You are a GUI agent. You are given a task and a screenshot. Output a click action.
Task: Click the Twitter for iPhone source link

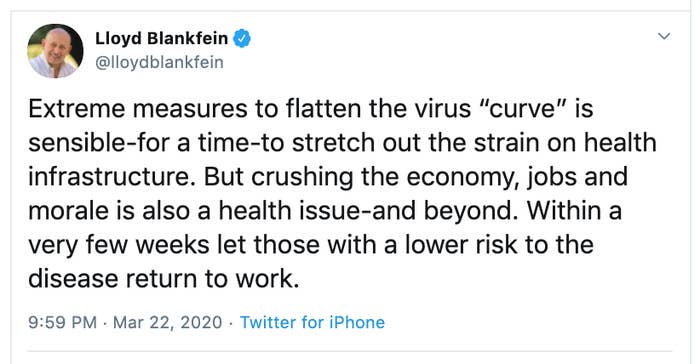(x=312, y=322)
